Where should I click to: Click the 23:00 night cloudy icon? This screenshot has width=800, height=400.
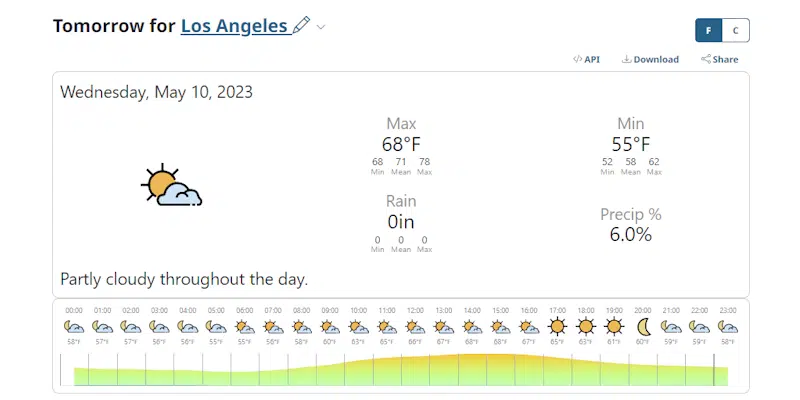pyautogui.click(x=728, y=327)
